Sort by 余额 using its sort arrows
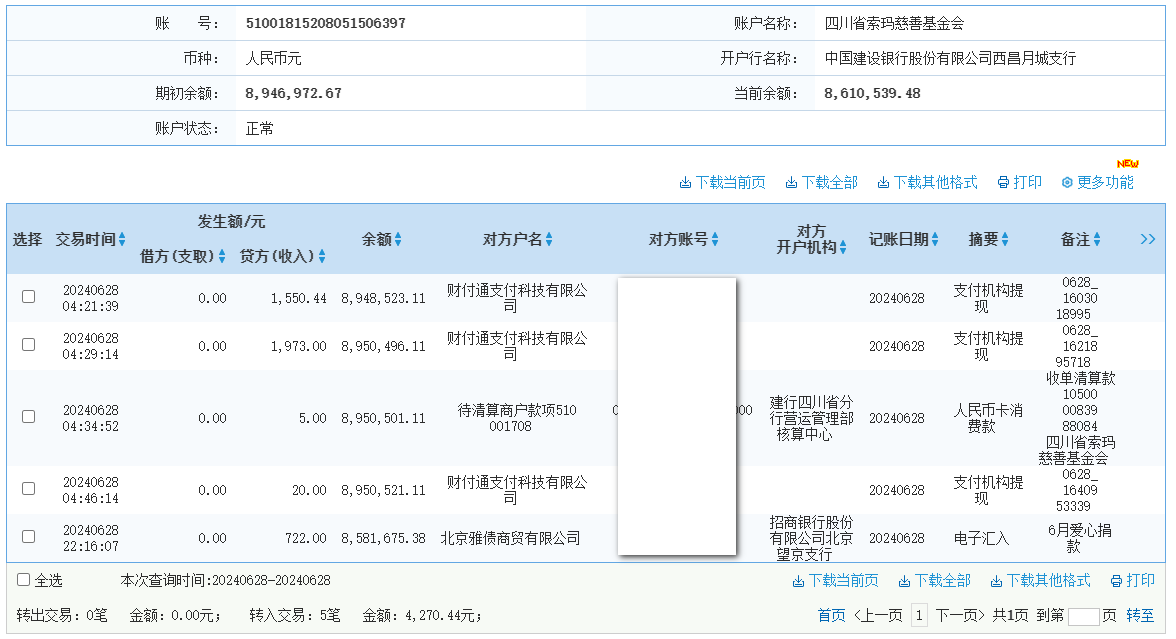This screenshot has height=639, width=1176. pyautogui.click(x=398, y=239)
